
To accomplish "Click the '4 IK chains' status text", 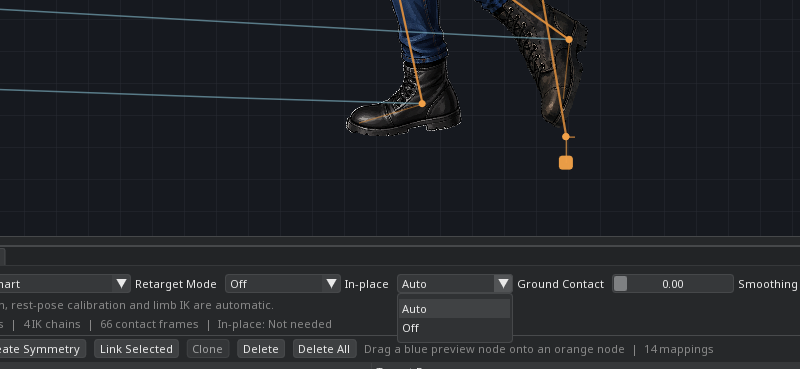I will (52, 324).
